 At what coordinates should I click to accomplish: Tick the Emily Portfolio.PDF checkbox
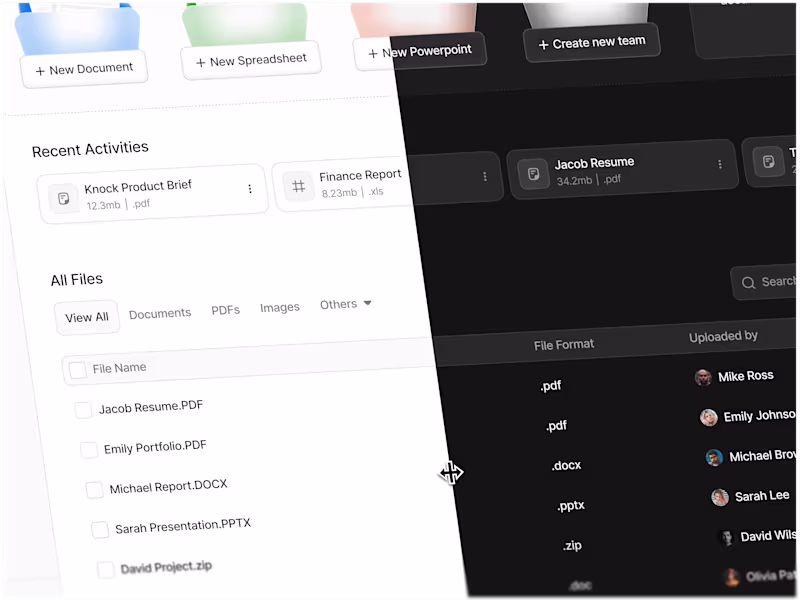[89, 450]
